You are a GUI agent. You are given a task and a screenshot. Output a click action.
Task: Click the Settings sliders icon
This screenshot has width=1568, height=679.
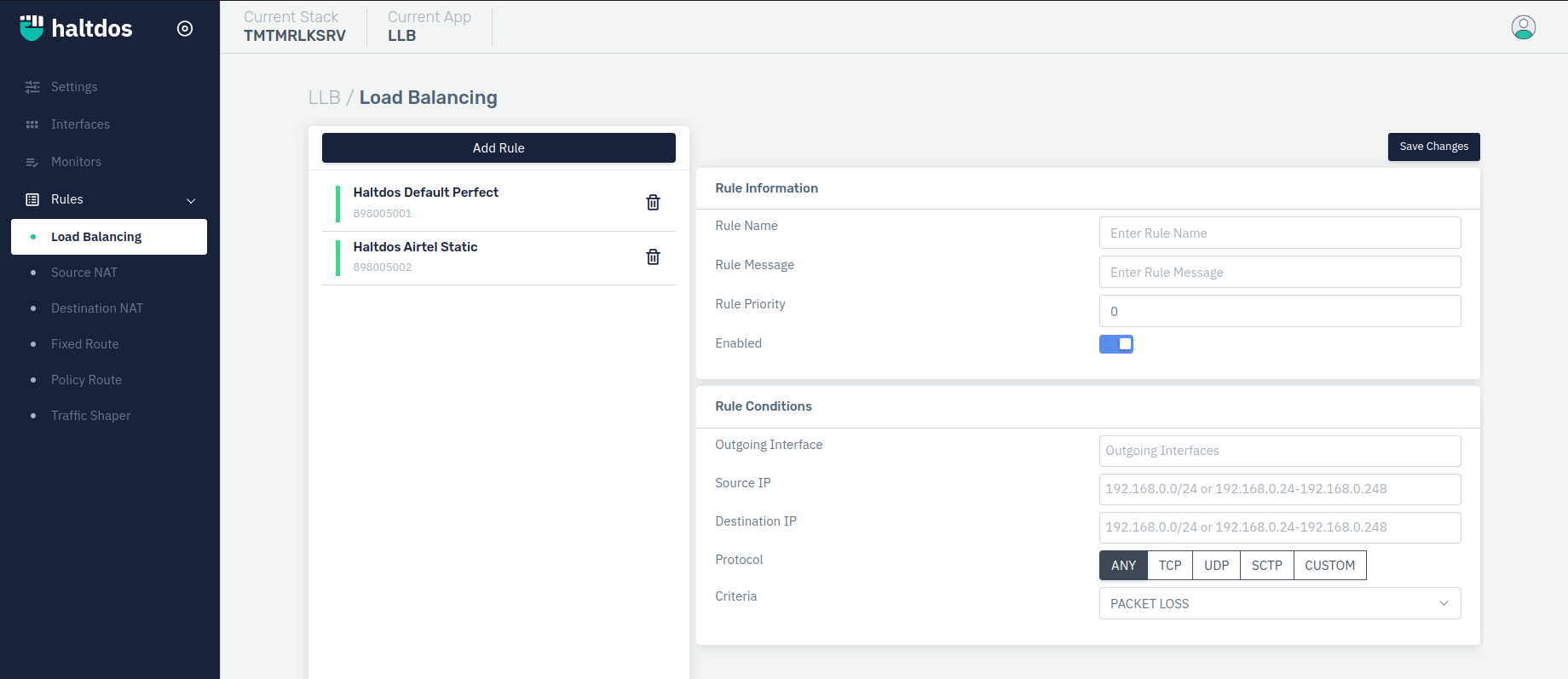point(32,87)
